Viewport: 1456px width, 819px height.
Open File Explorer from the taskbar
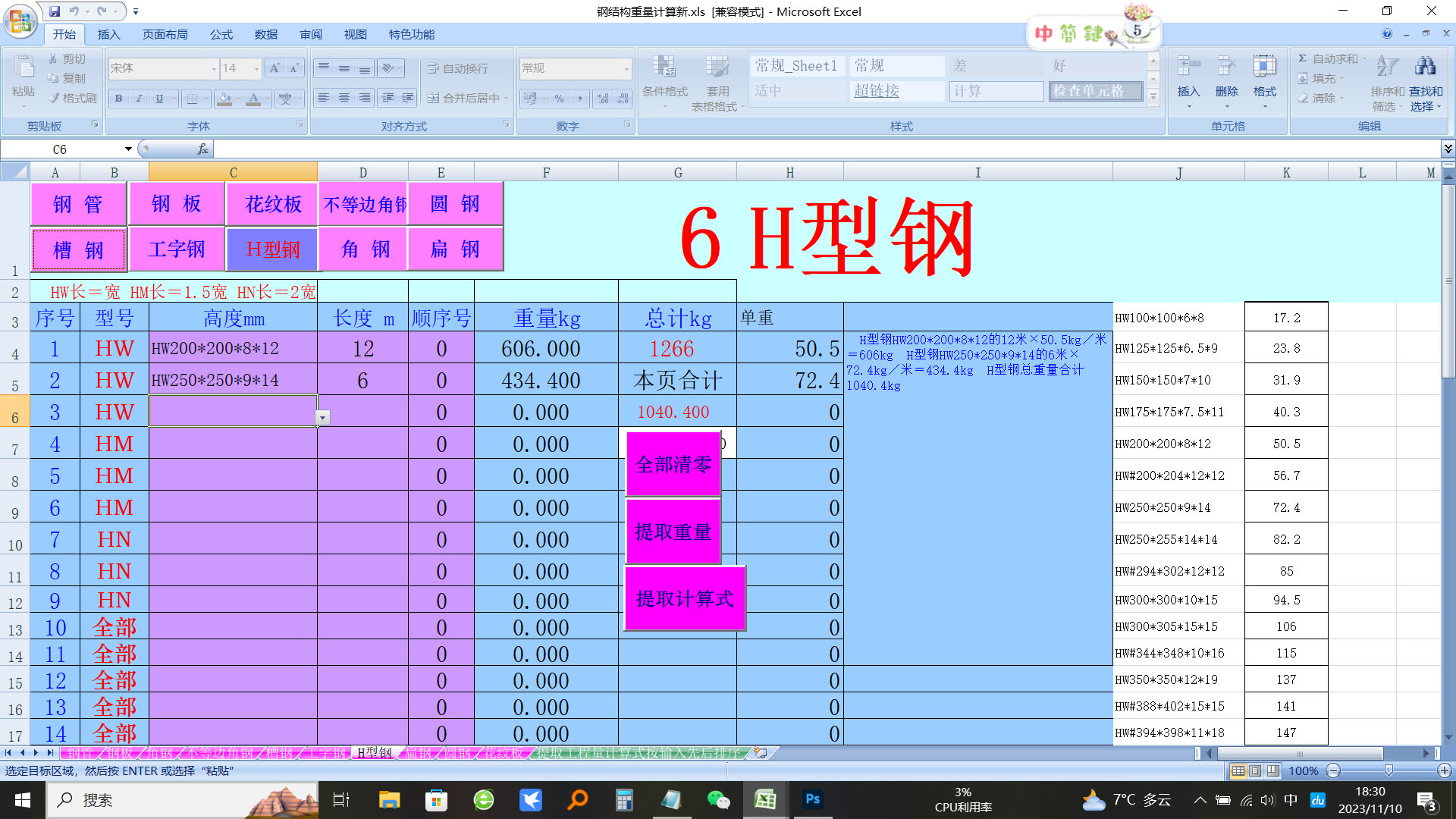(x=389, y=799)
